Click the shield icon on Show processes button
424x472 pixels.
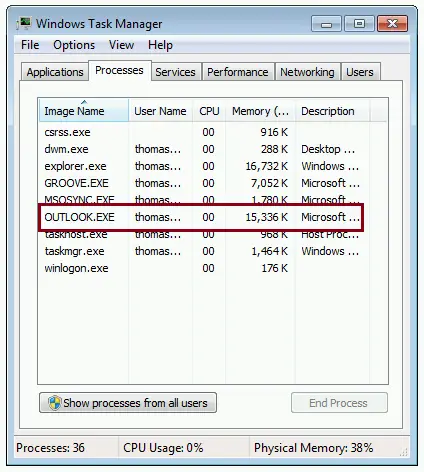(55, 403)
